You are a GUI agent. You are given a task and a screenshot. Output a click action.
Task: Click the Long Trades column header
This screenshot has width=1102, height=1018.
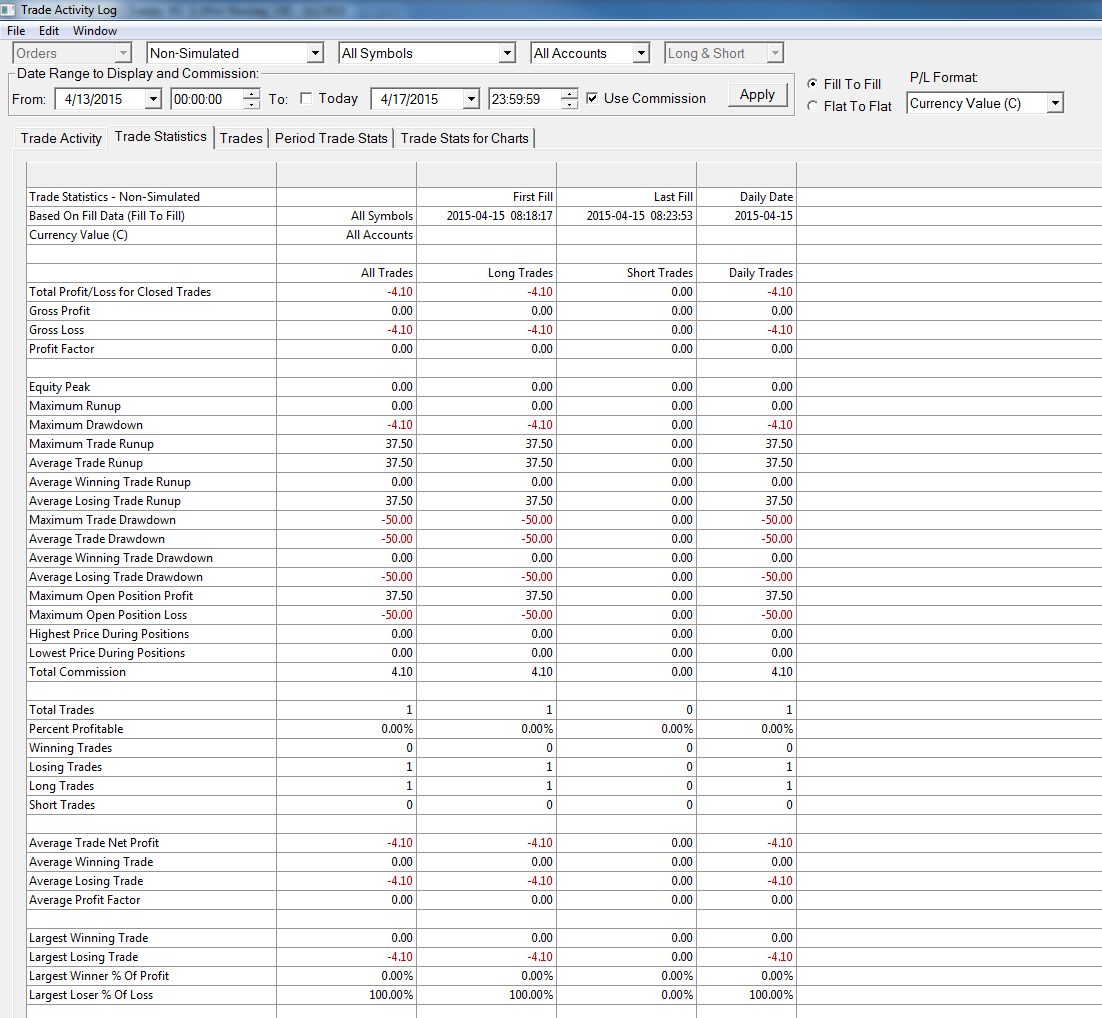521,273
